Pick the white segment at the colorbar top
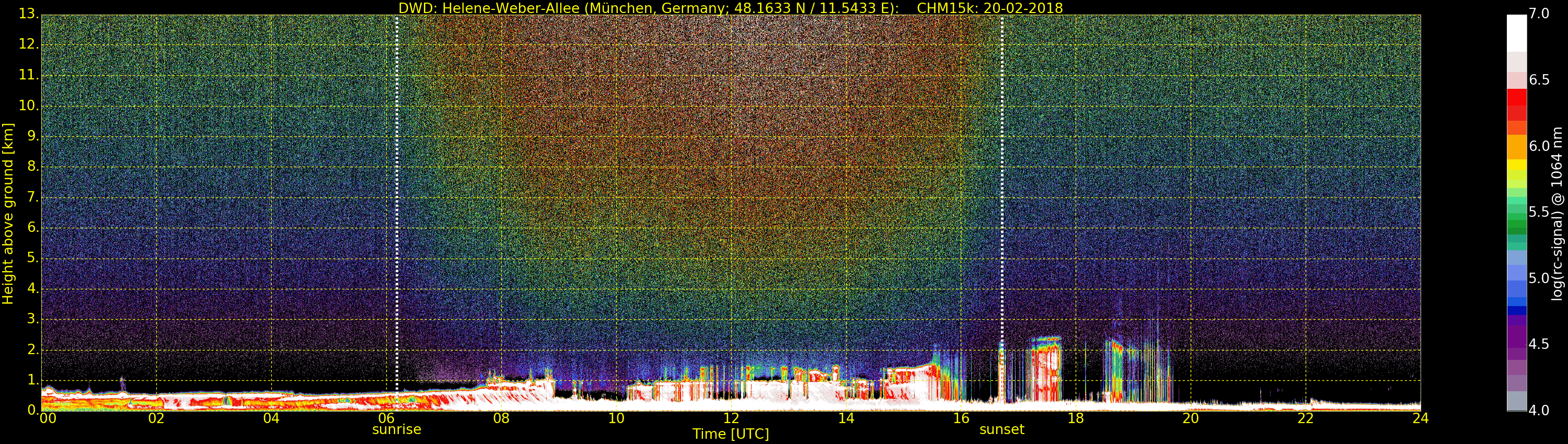Viewport: 1568px width, 444px height. click(x=1516, y=33)
